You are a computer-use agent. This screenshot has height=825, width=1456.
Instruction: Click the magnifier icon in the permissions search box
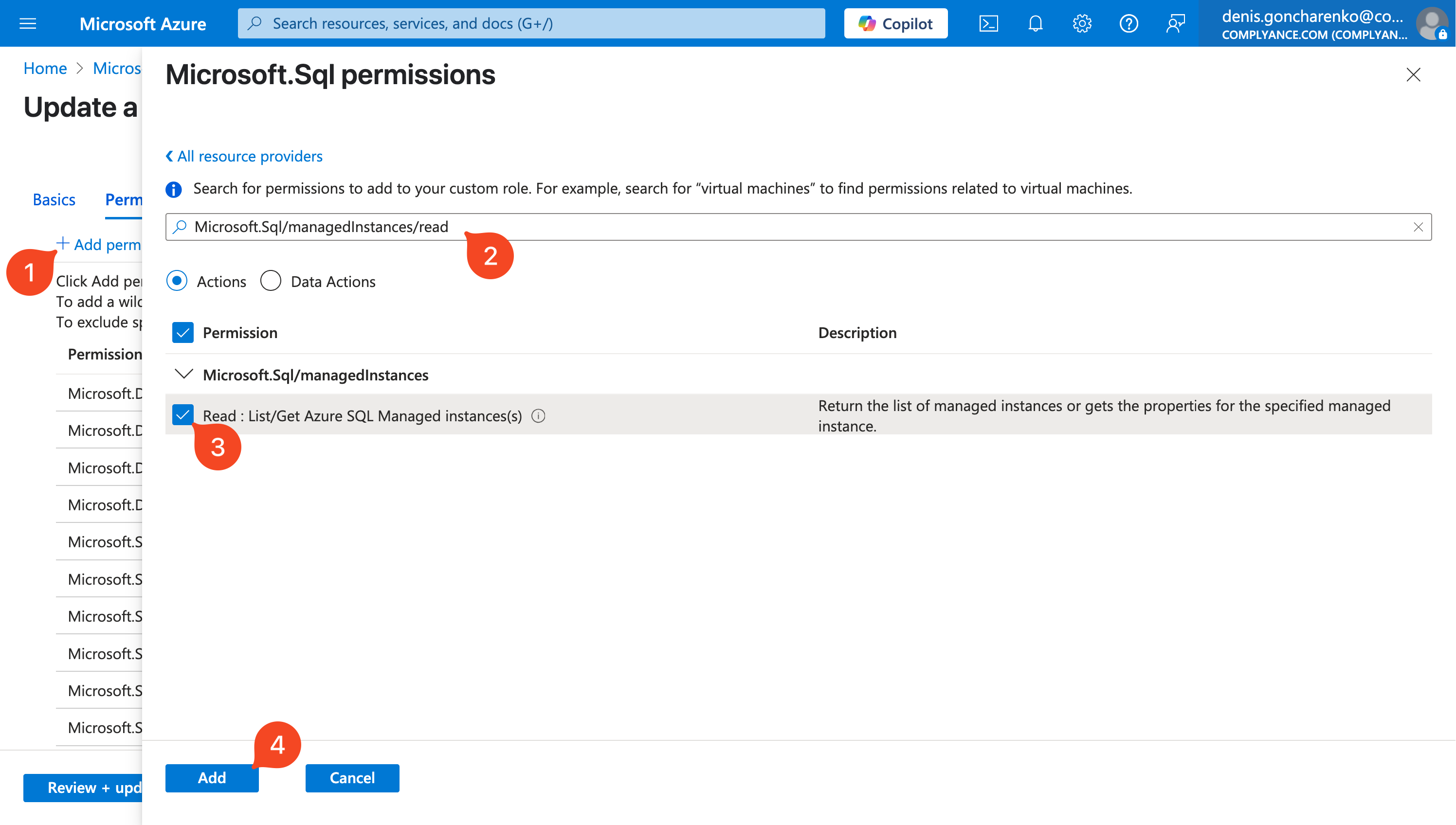tap(180, 227)
